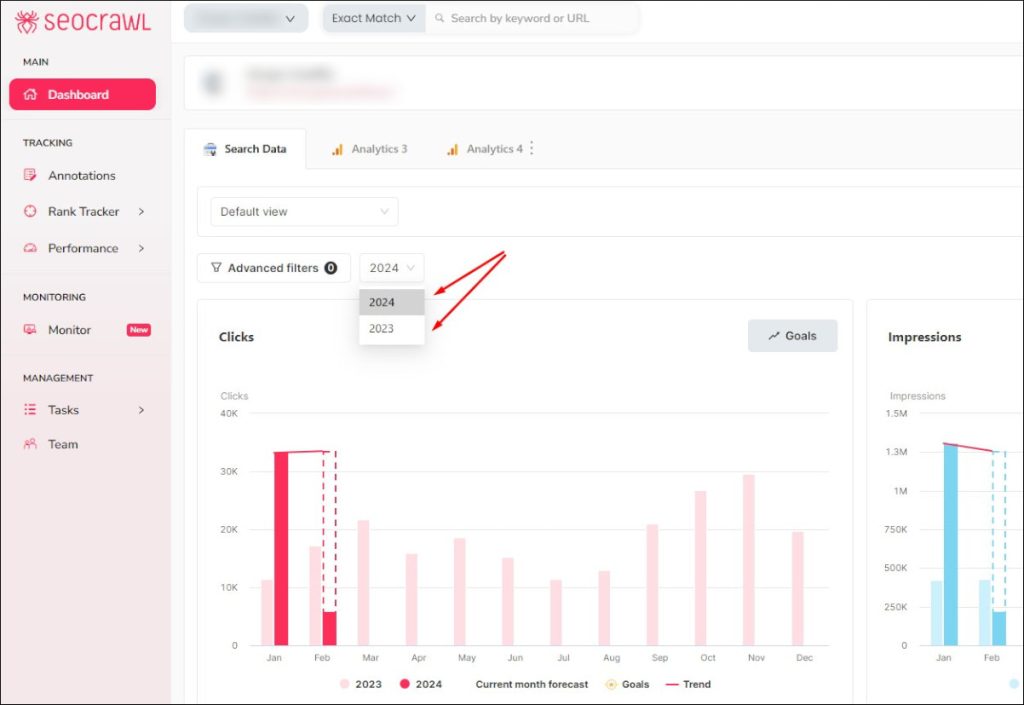Click the Monitor icon with the New badge

32,329
